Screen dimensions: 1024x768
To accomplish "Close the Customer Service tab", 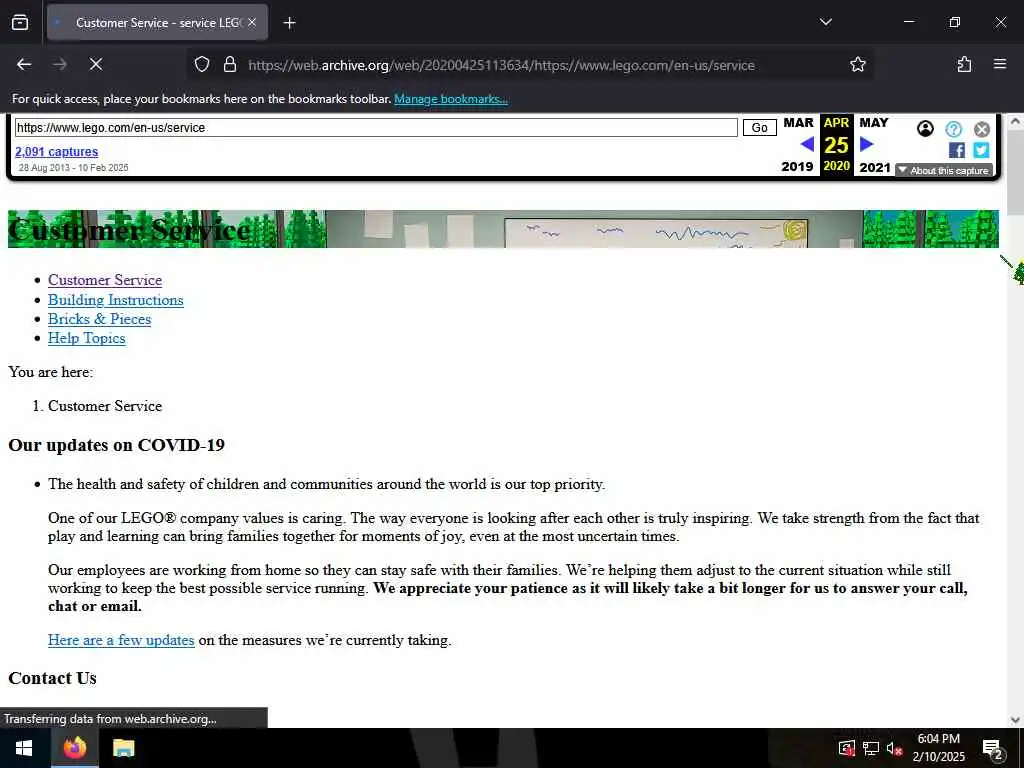I will tap(252, 22).
